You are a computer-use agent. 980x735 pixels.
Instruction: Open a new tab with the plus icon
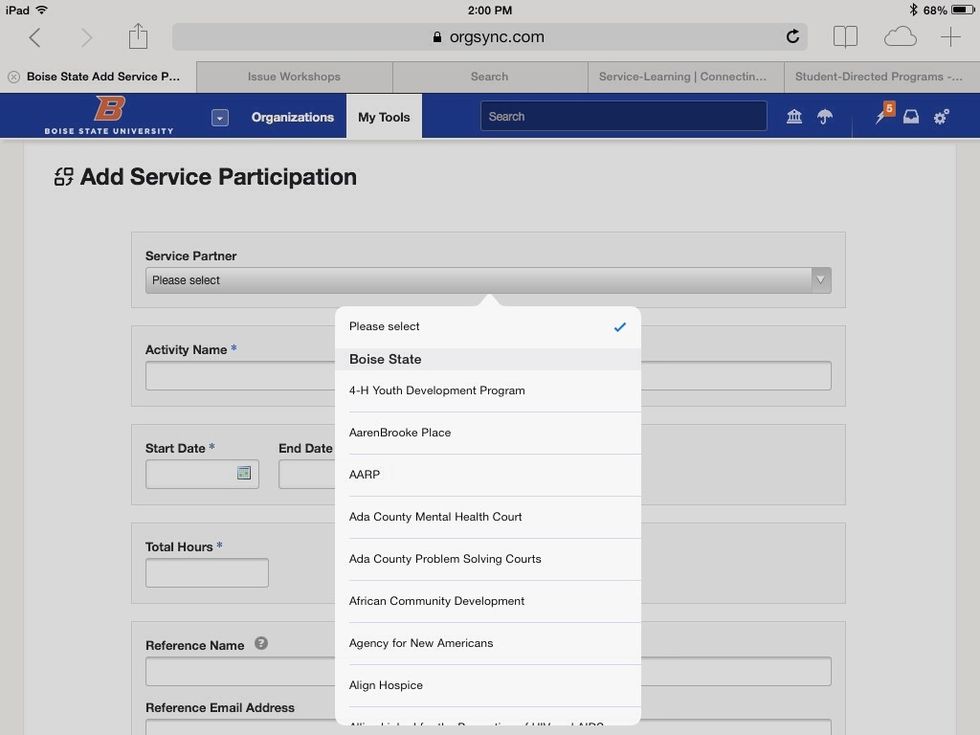(951, 34)
